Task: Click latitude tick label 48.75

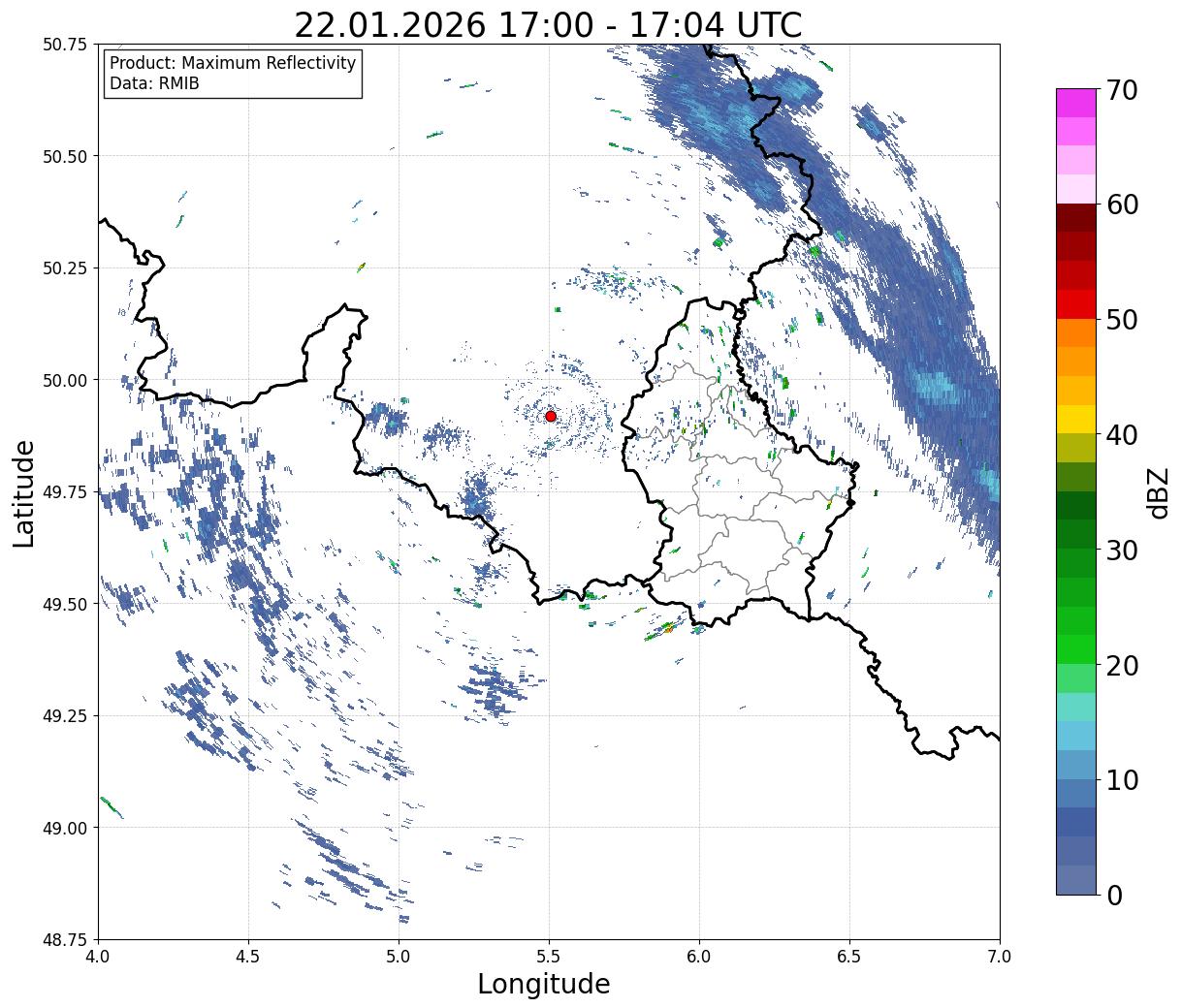Action: [65, 940]
